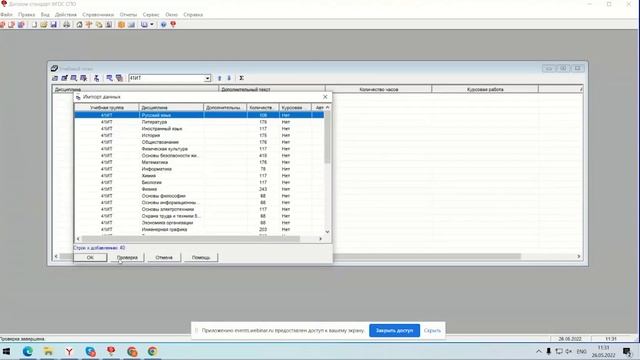The width and height of the screenshot is (640, 360).
Task: Select the Информатика row
Action: [x=199, y=169]
